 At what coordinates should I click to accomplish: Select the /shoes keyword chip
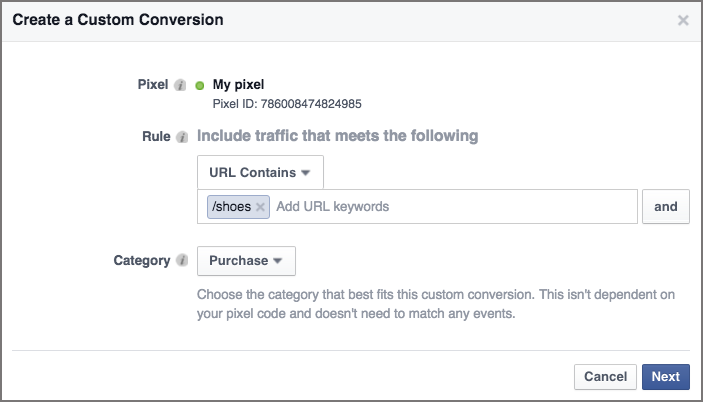231,207
